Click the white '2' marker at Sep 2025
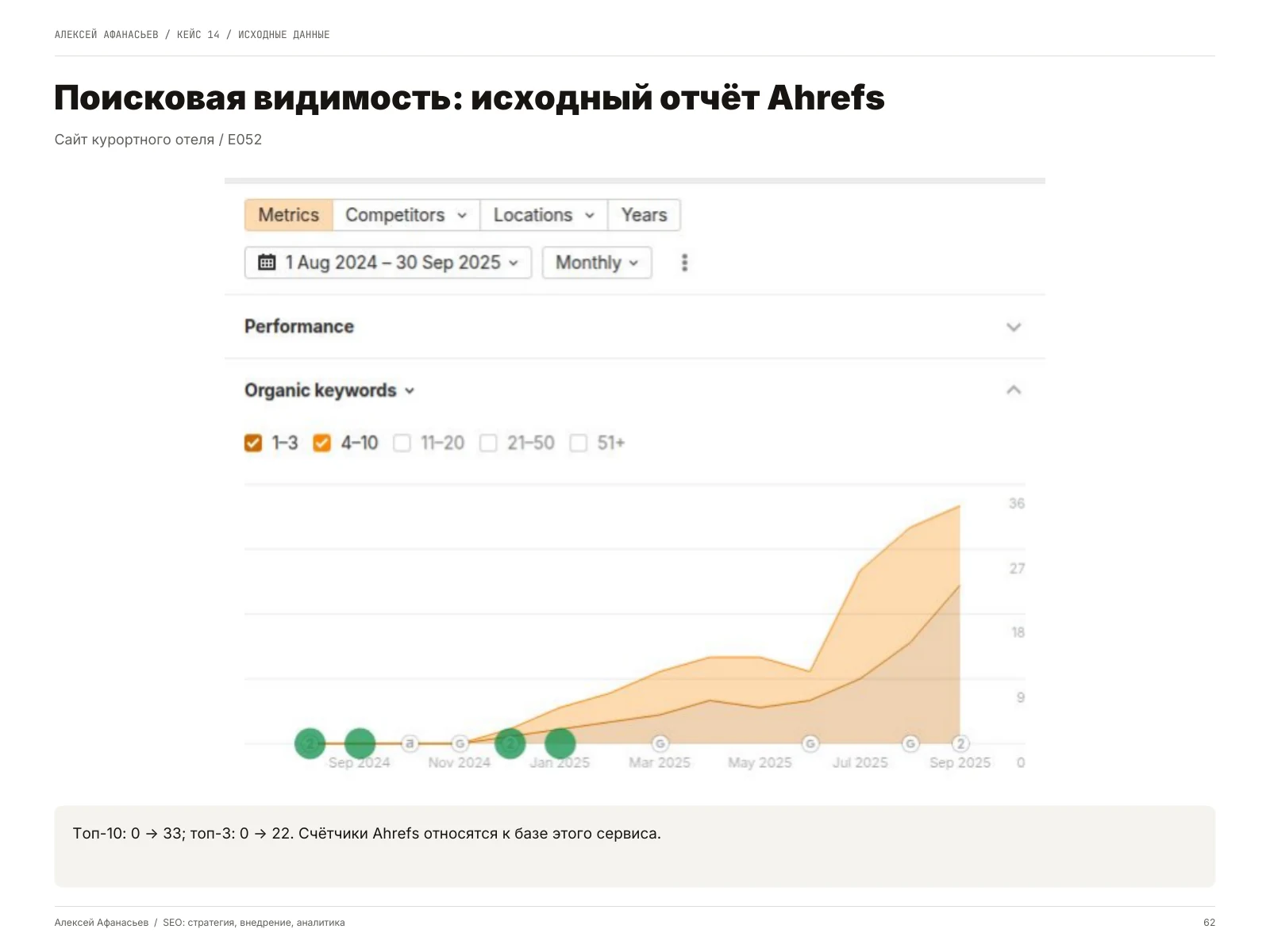This screenshot has height=952, width=1270. pyautogui.click(x=960, y=743)
